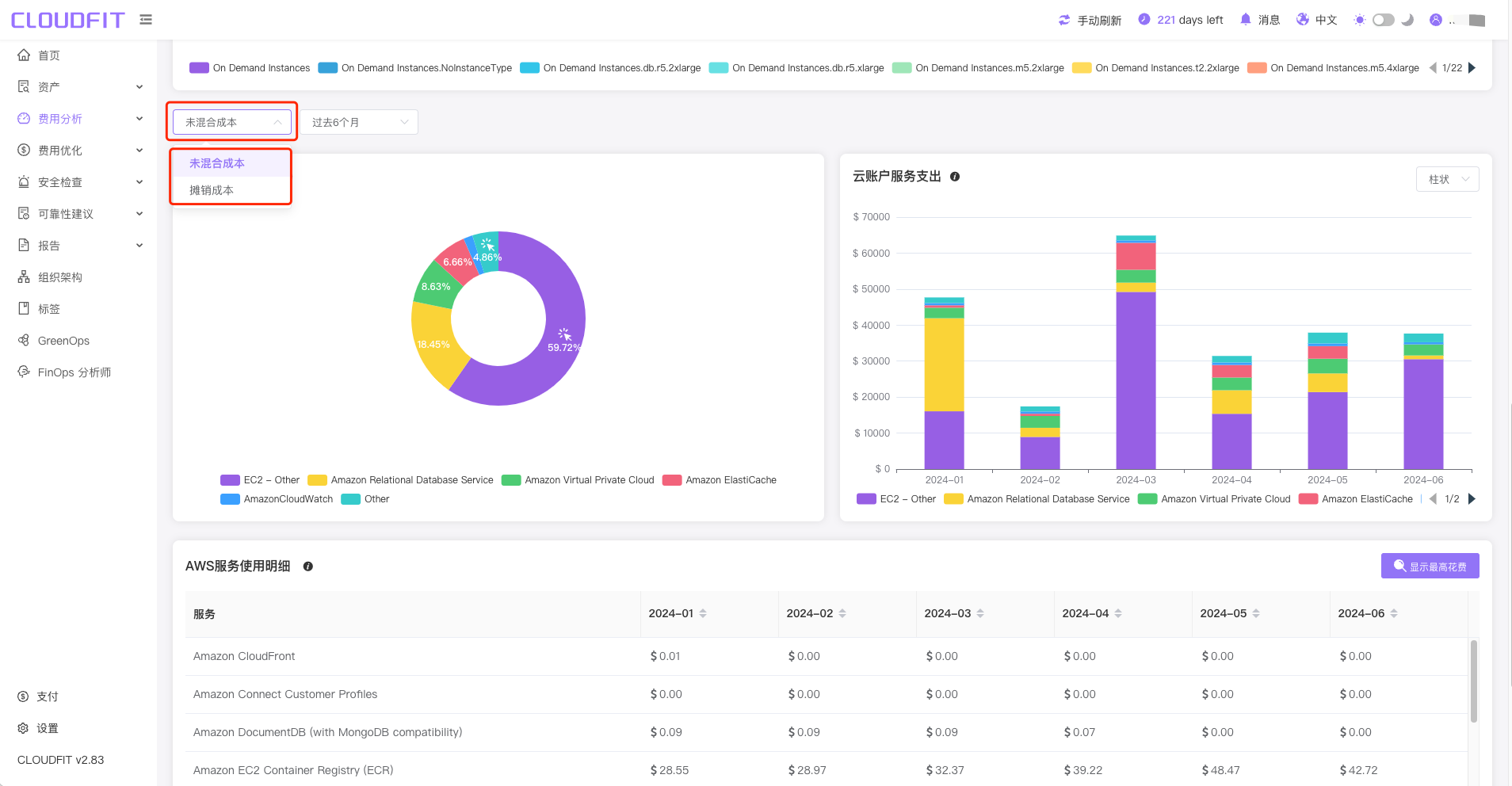Expand the 费用优化 sidebar submenu
The height and width of the screenshot is (786, 1512).
pyautogui.click(x=139, y=150)
